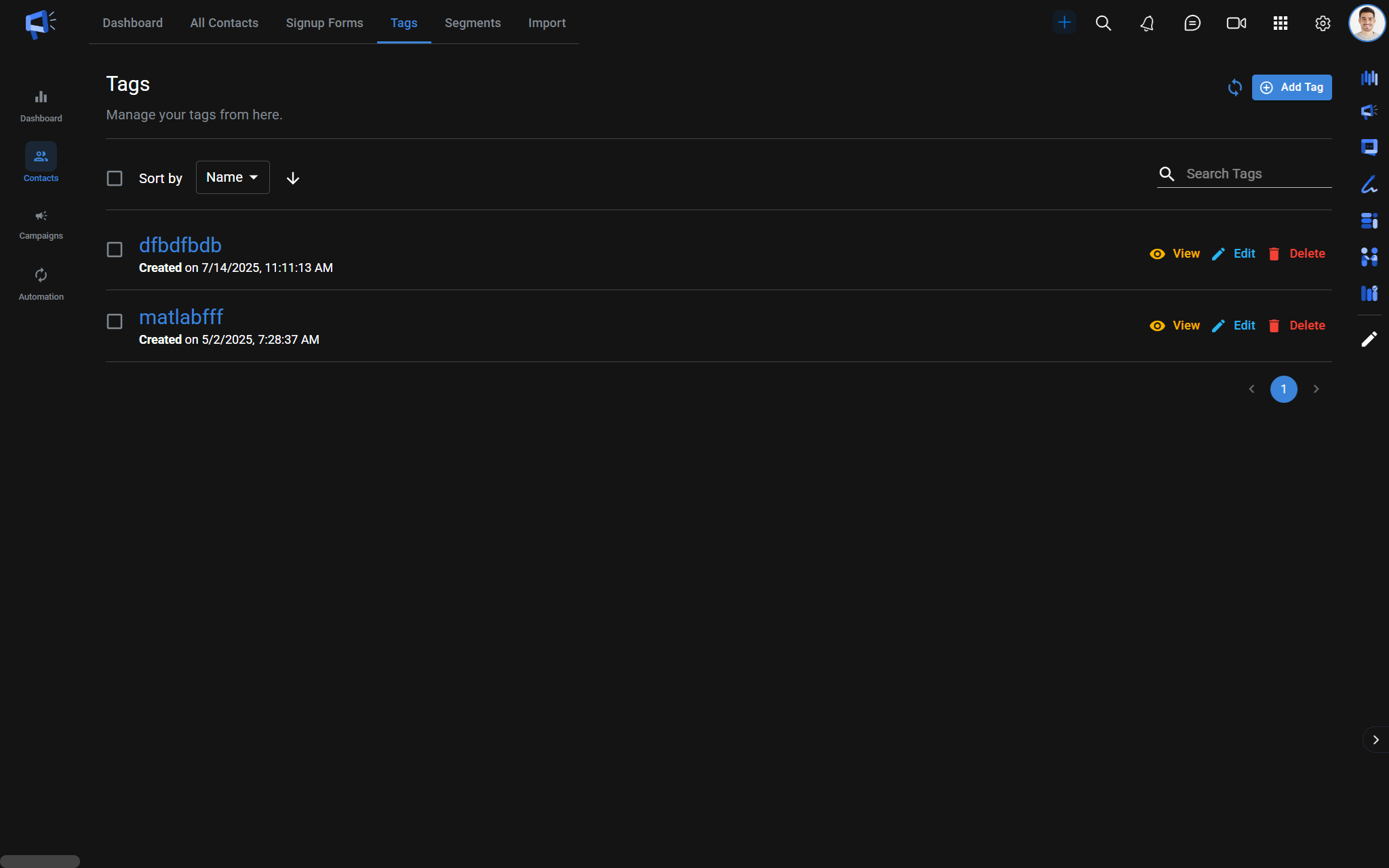Screen dimensions: 1389x868
Task: Click the Add Tag button
Action: point(1291,87)
